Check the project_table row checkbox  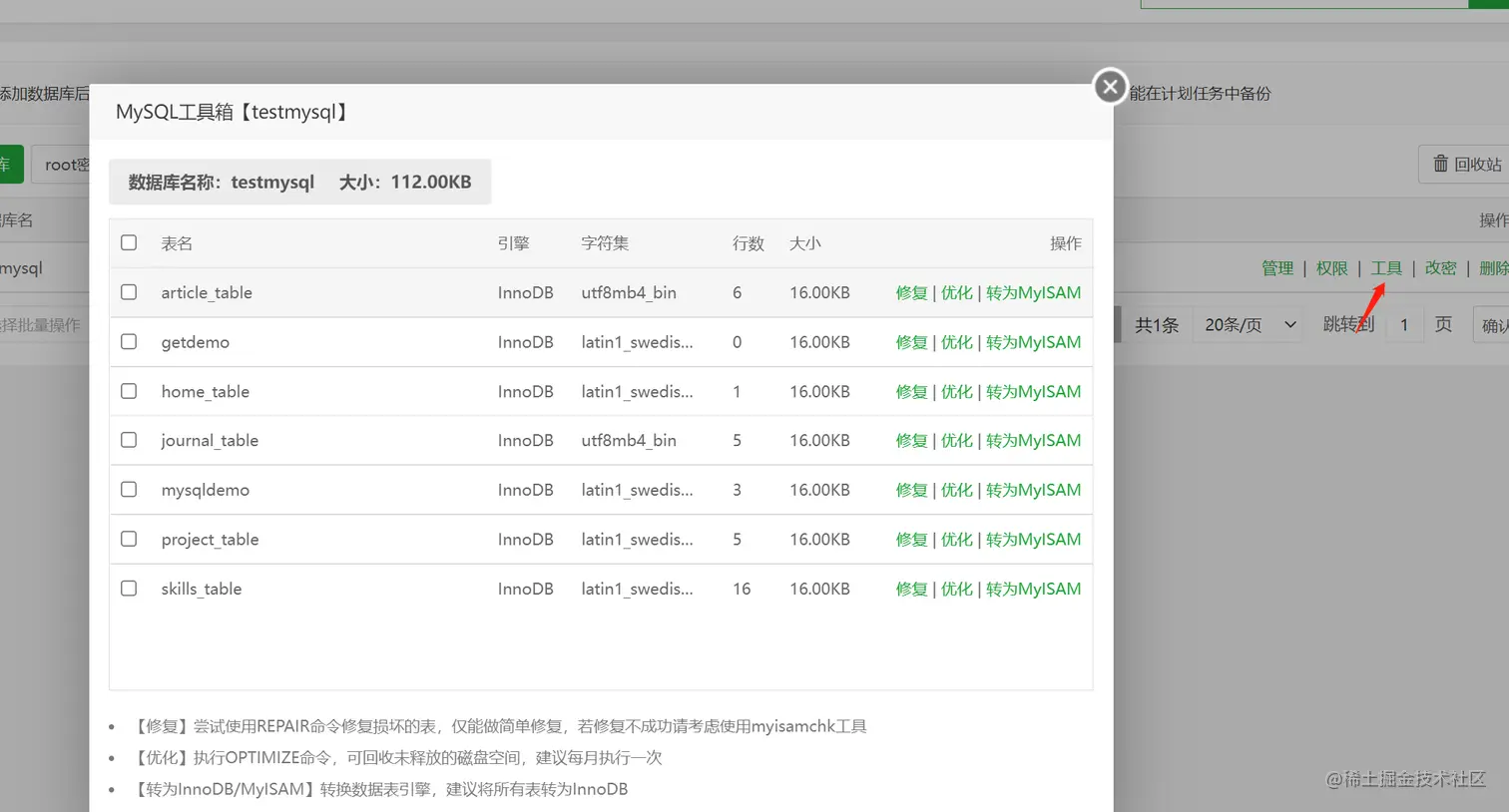[x=129, y=539]
